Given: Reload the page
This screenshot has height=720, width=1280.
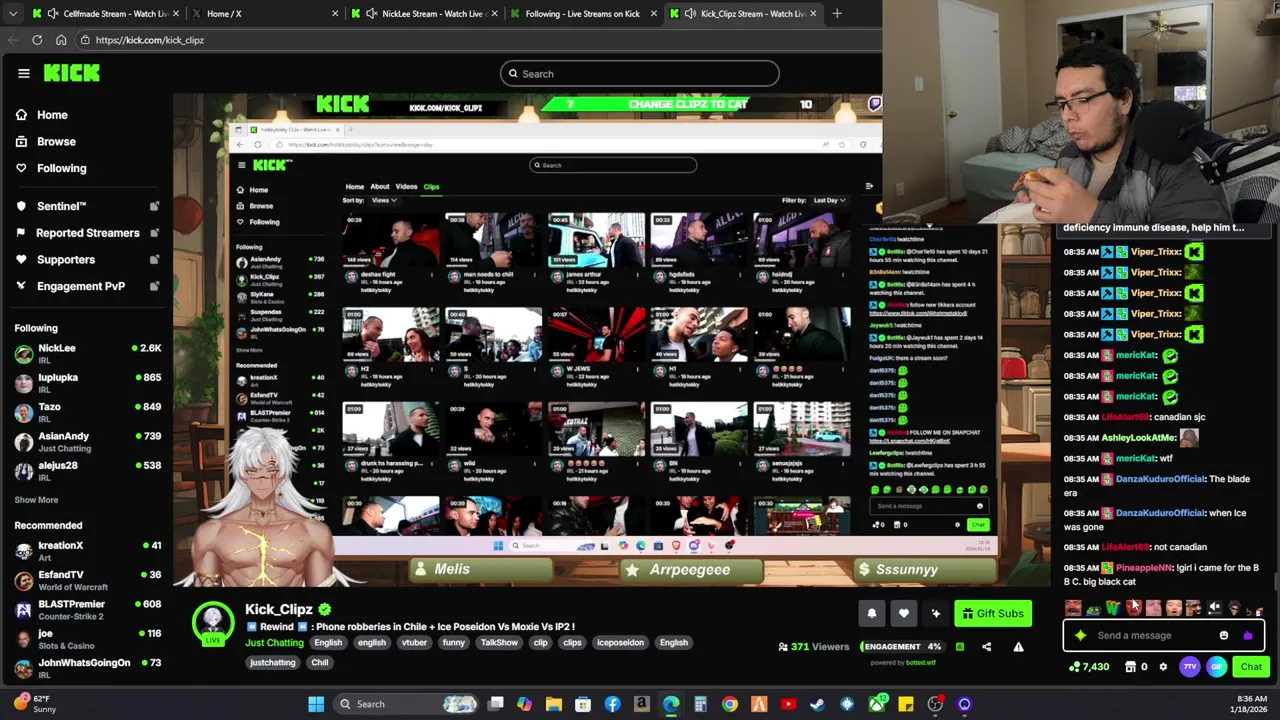Looking at the screenshot, I should 37,40.
